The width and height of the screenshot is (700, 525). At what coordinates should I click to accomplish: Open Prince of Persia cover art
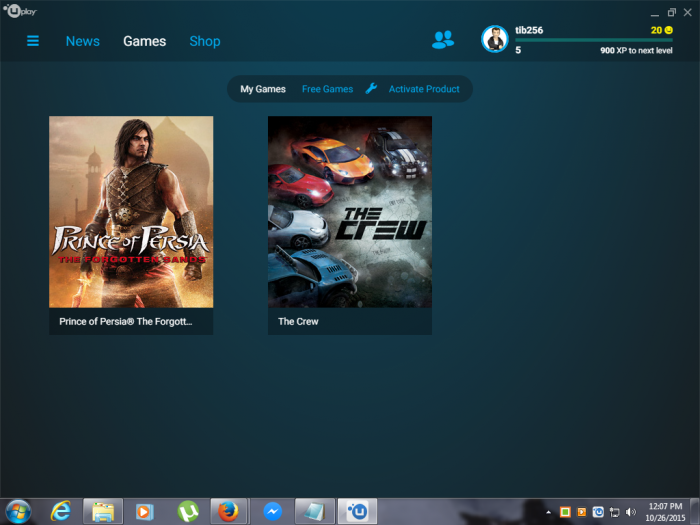131,212
